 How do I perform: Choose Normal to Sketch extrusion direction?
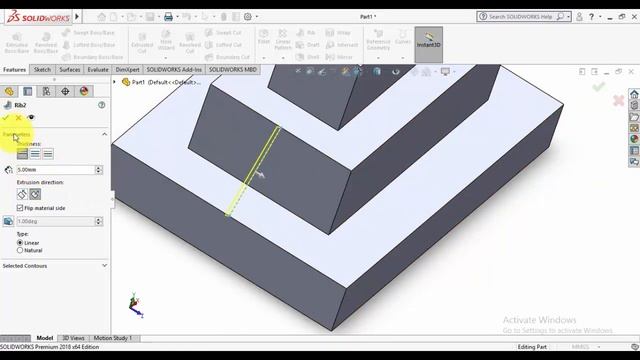pyautogui.click(x=35, y=194)
